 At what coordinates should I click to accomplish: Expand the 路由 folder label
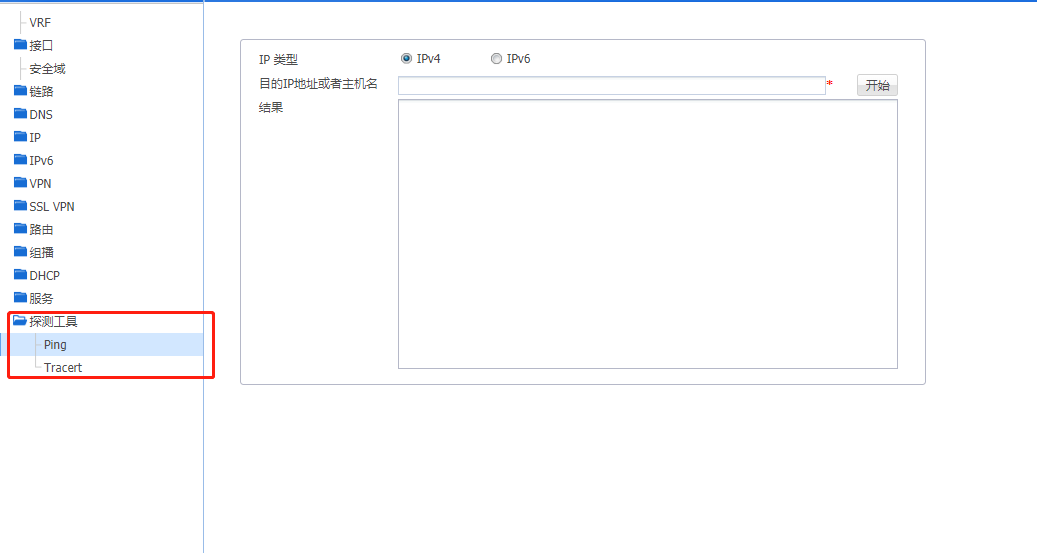click(41, 230)
